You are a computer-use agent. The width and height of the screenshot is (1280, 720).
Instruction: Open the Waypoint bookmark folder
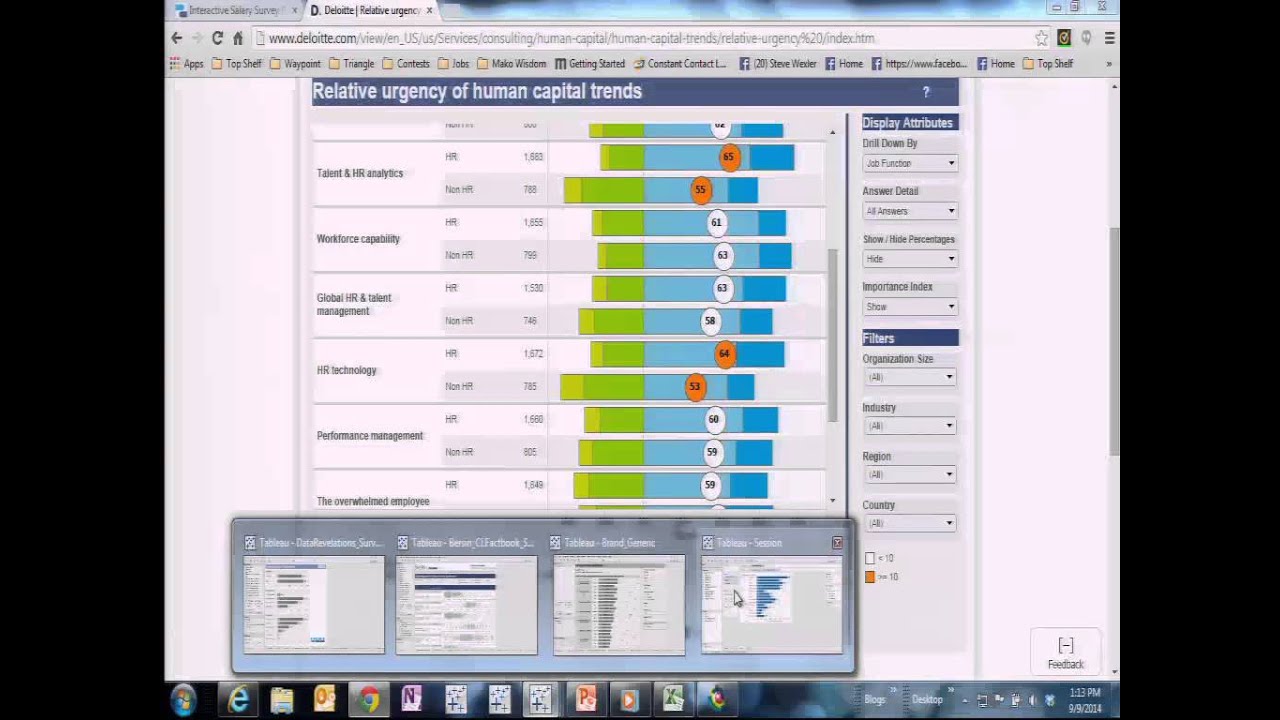[295, 64]
